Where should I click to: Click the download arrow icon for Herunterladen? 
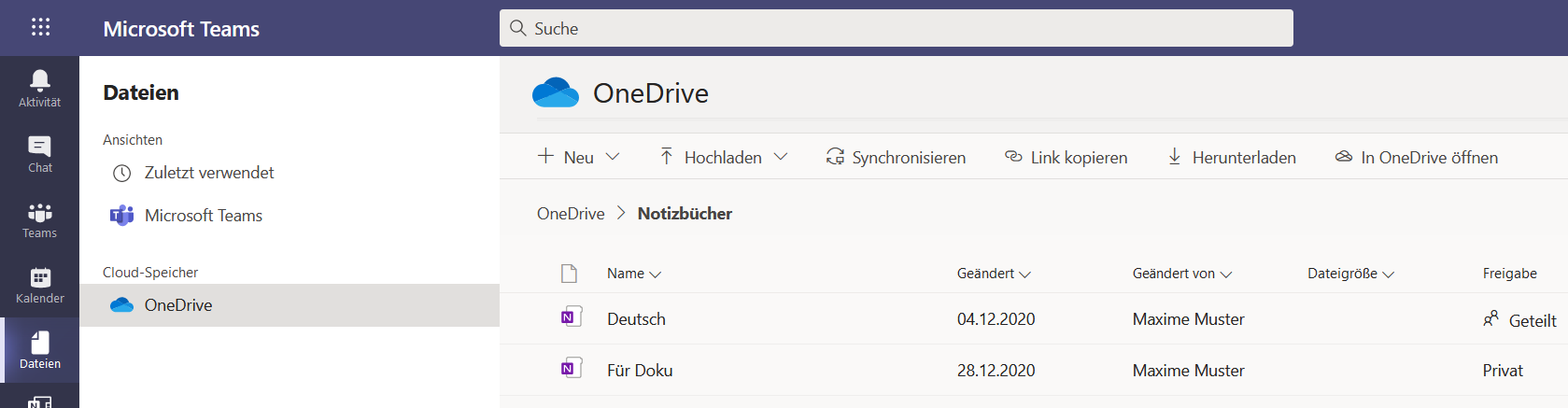point(1175,156)
